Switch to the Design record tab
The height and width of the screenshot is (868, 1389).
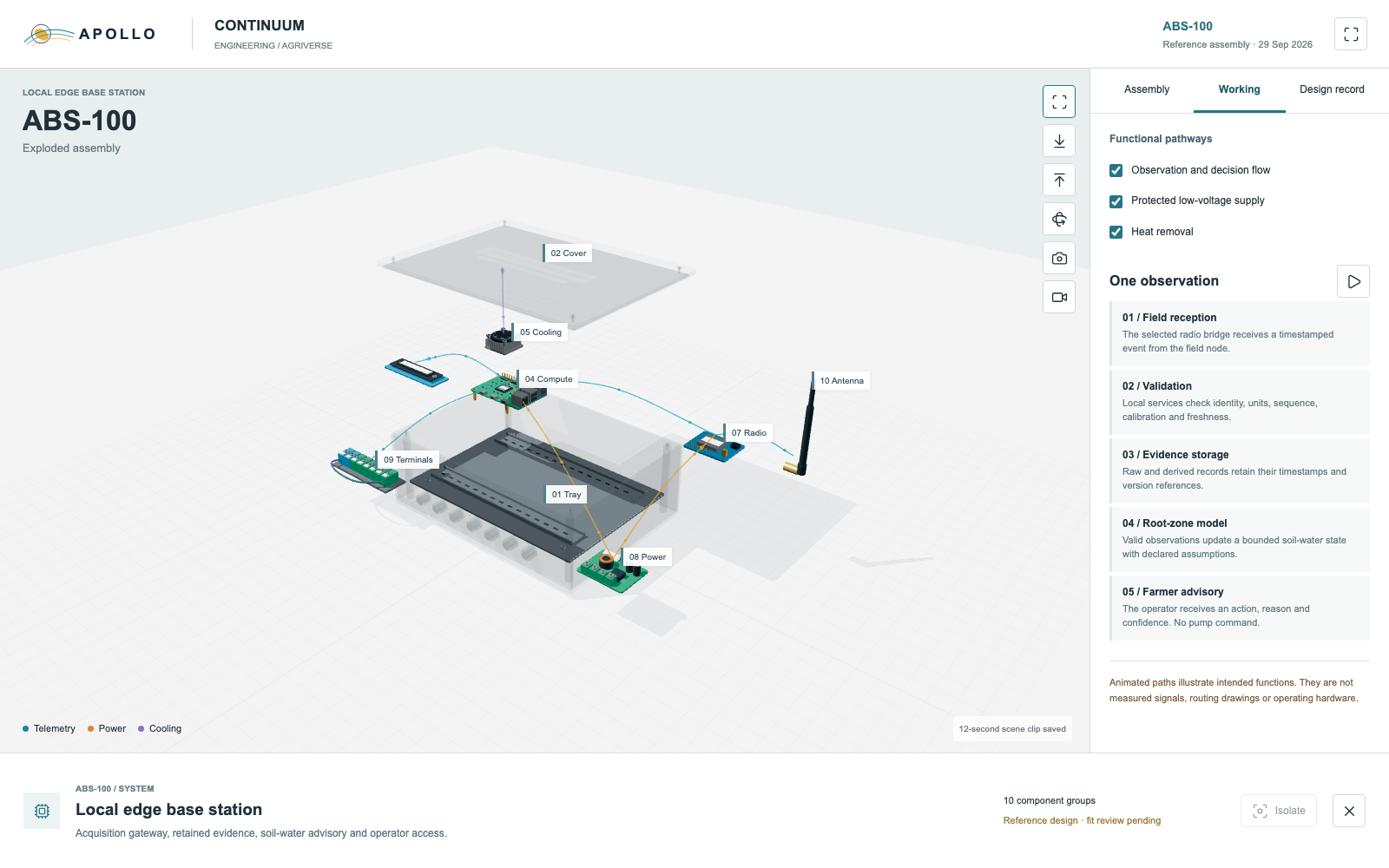[1332, 89]
